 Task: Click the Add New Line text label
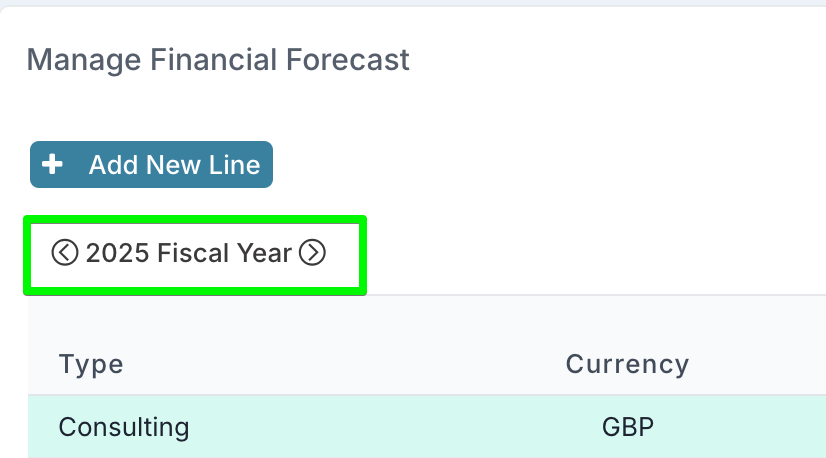tap(174, 165)
